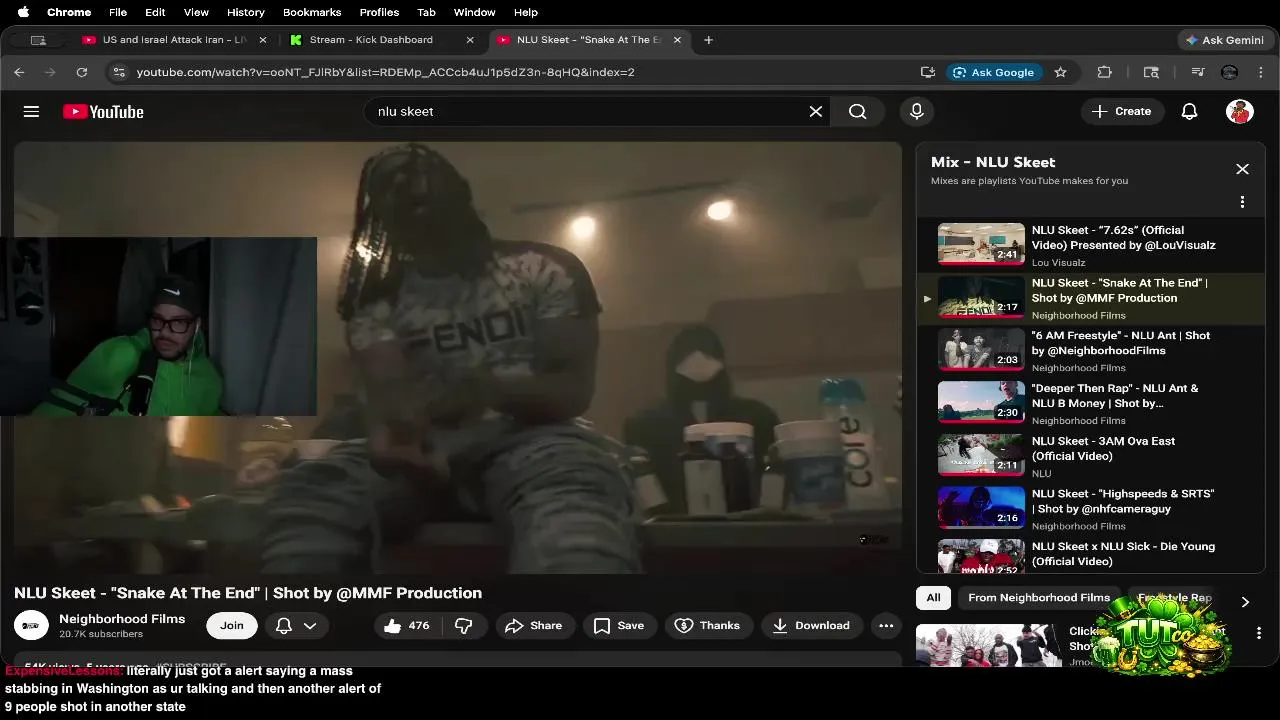Viewport: 1280px width, 720px height.
Task: Clear the search text with X
Action: point(816,111)
